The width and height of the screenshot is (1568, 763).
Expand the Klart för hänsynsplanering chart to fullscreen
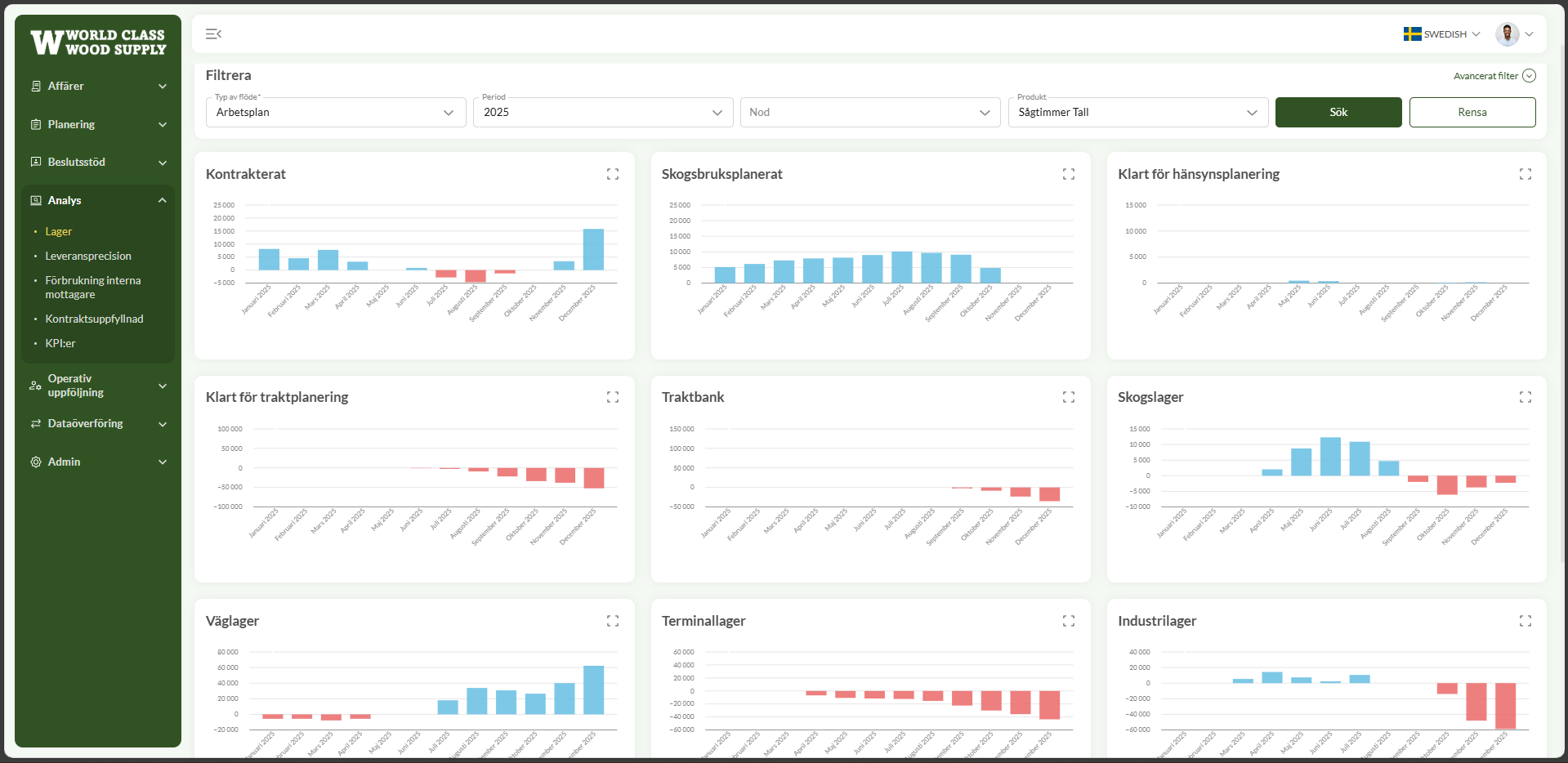point(1526,174)
